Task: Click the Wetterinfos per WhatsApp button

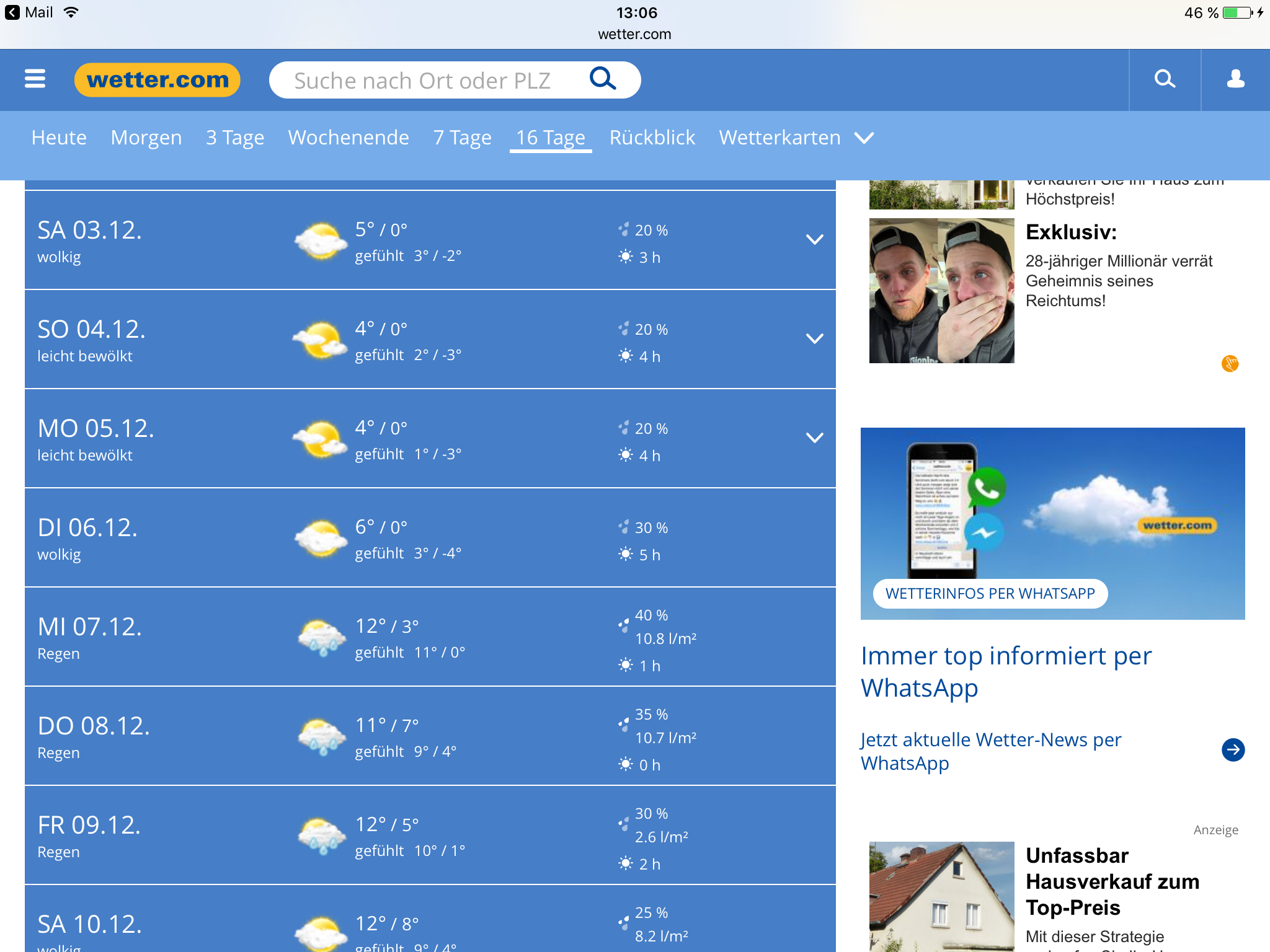Action: tap(990, 593)
